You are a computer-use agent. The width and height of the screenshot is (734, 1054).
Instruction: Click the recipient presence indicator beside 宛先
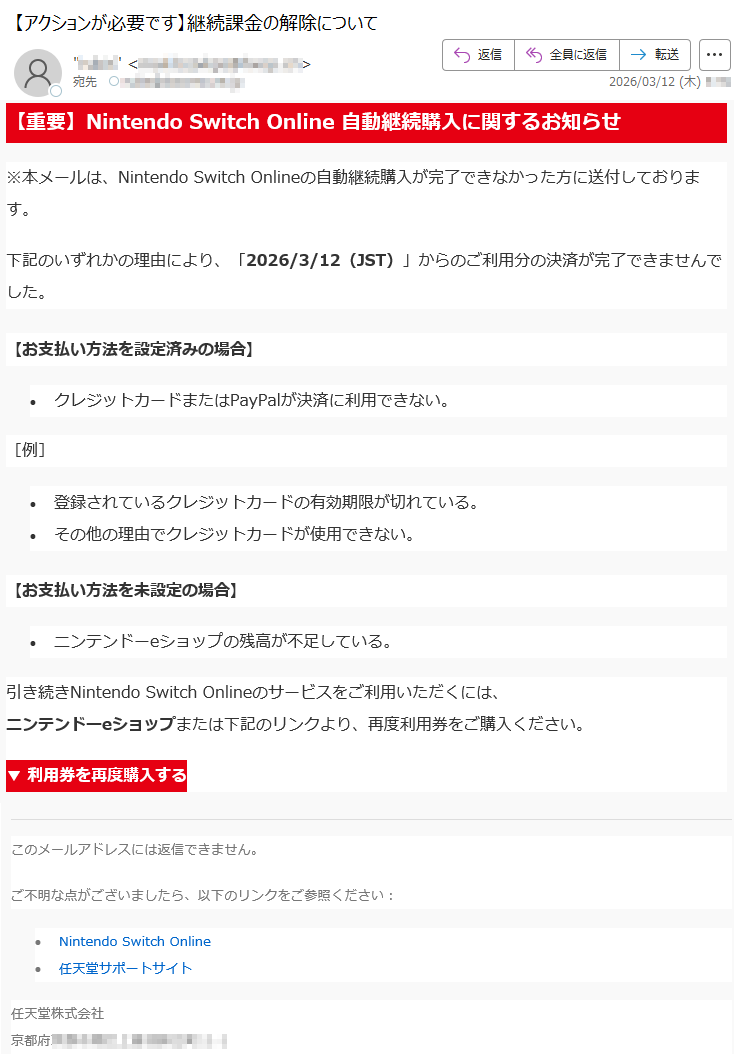coord(114,81)
